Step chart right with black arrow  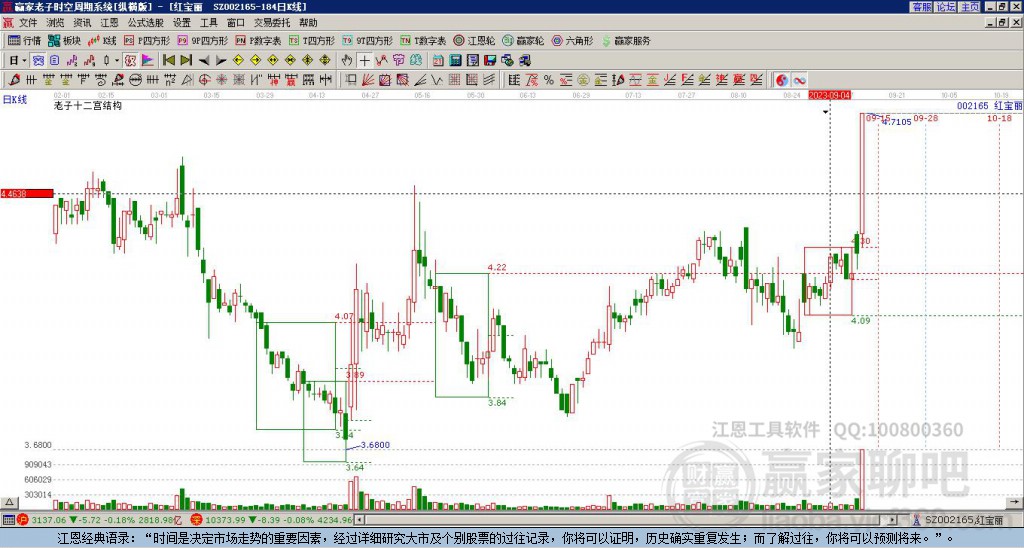[x=221, y=61]
